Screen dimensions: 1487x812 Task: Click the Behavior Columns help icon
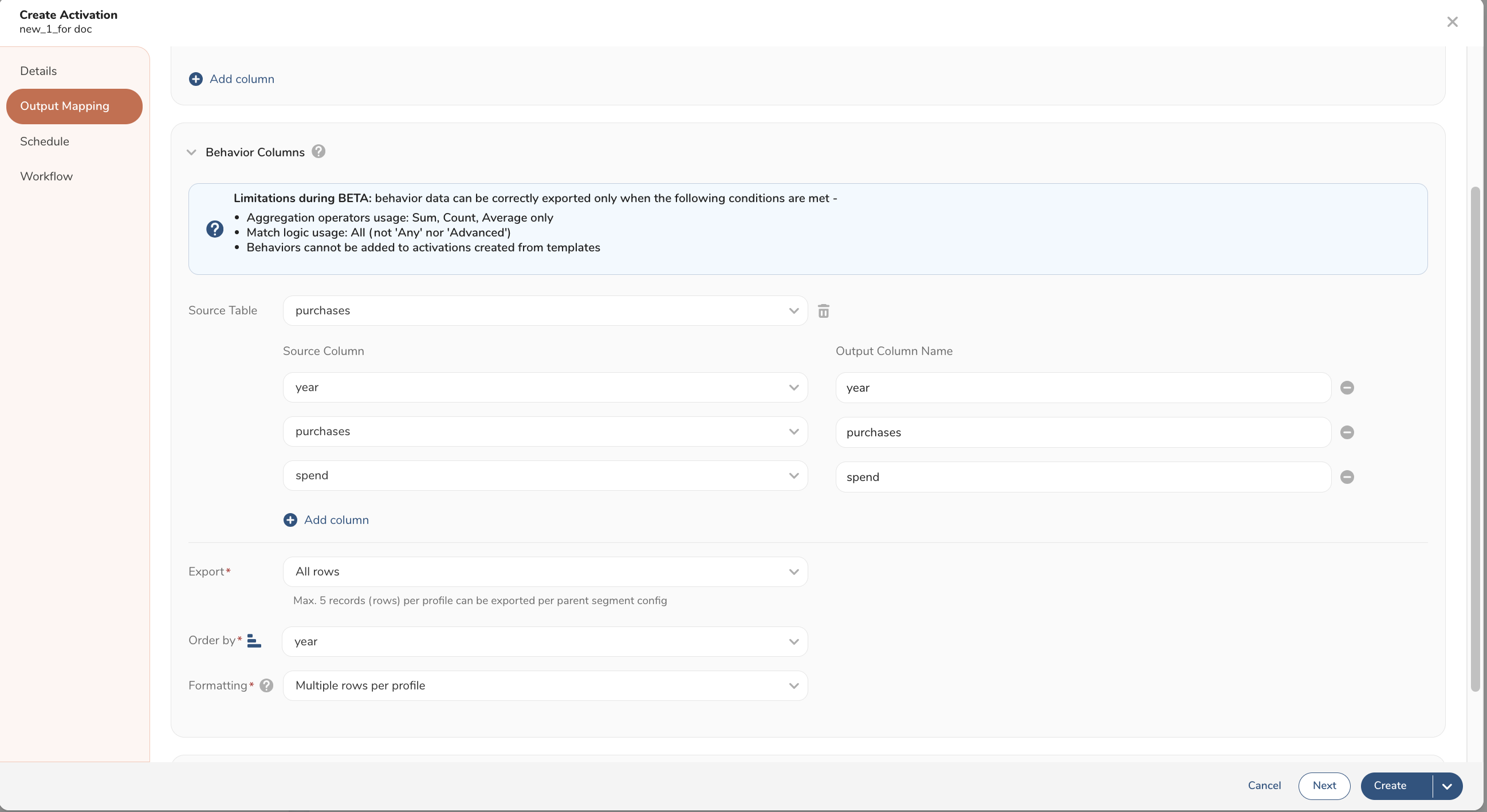click(318, 152)
